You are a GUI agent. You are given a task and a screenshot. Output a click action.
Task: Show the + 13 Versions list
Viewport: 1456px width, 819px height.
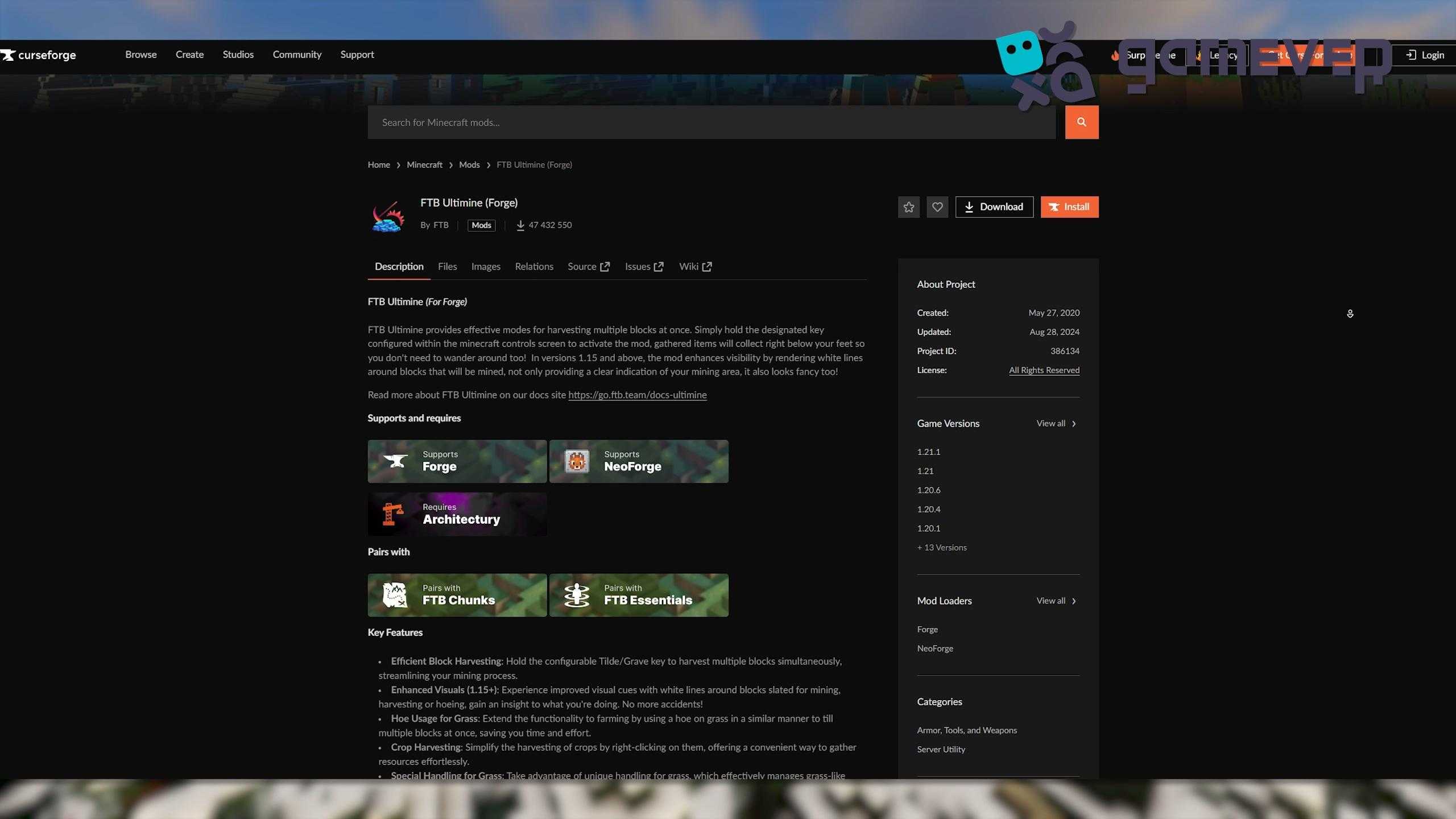942,548
